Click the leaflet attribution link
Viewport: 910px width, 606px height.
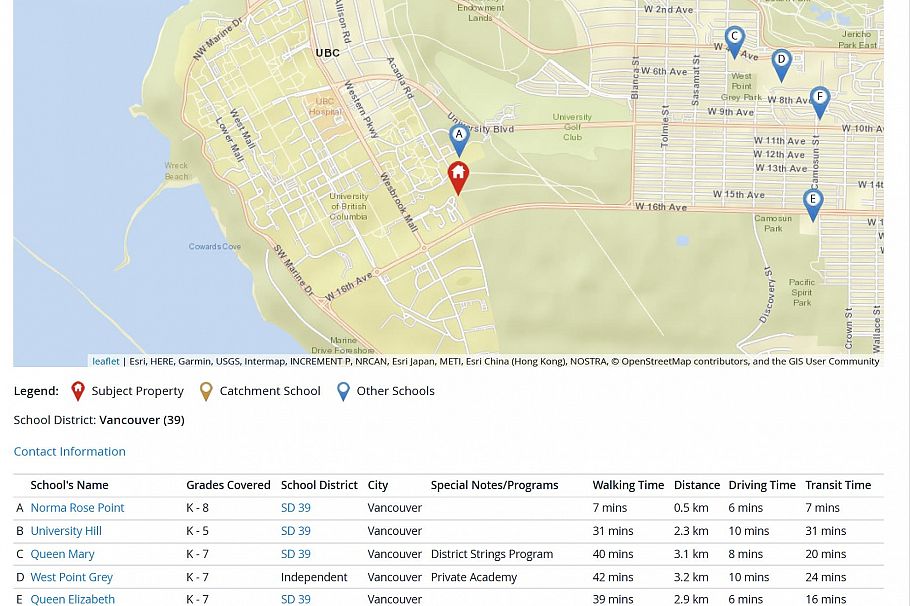(x=105, y=361)
